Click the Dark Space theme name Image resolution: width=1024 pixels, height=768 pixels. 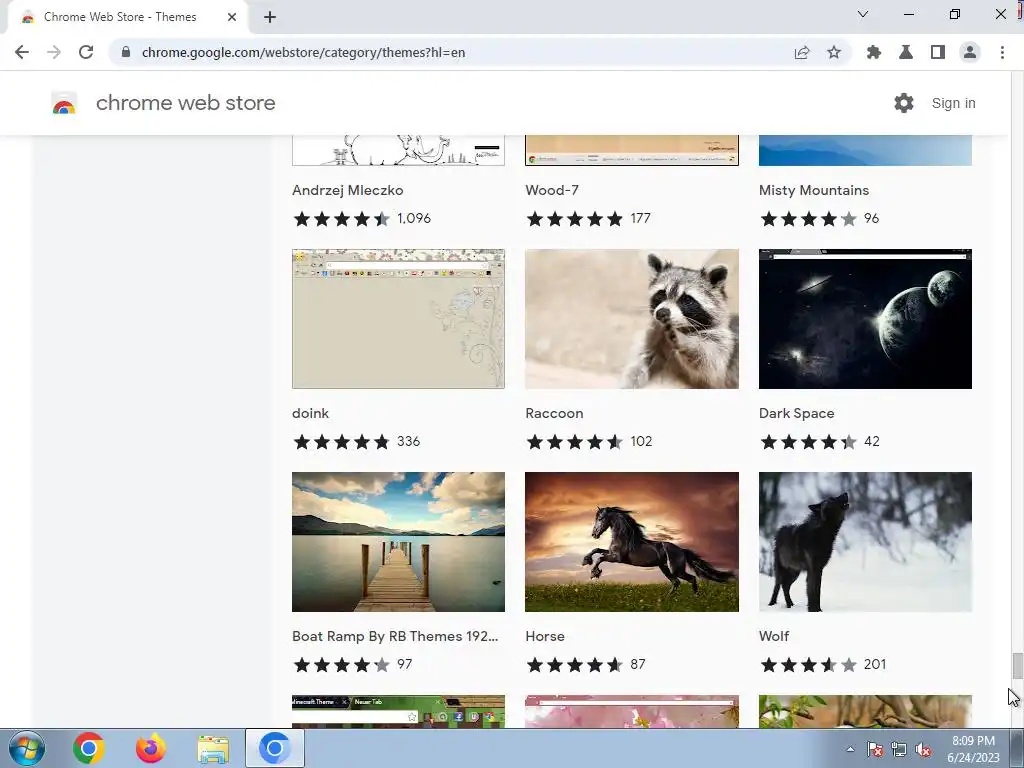pos(796,413)
